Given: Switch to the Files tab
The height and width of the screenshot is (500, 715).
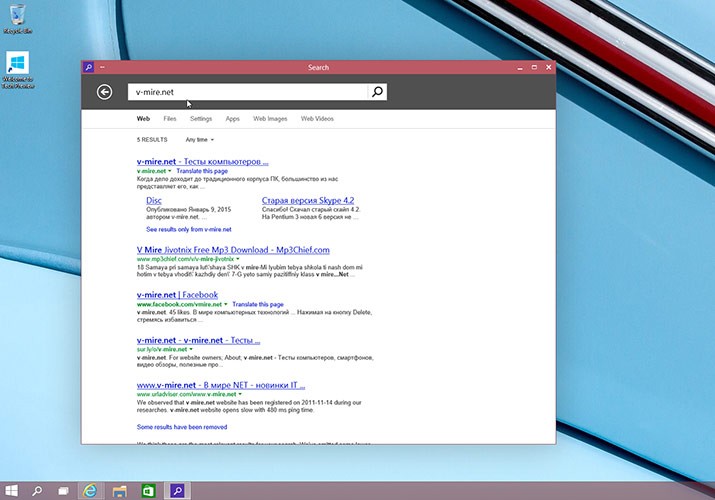Looking at the screenshot, I should coord(170,119).
